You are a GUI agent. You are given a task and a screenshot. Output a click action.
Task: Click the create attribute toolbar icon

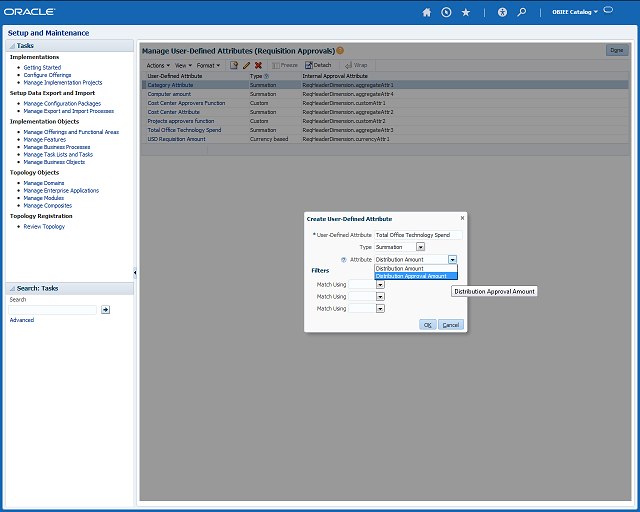click(234, 65)
